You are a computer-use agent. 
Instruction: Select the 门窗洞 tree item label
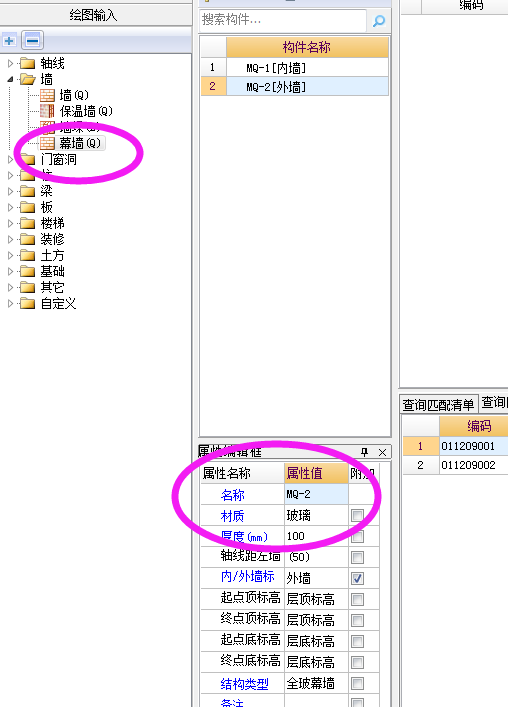[x=59, y=159]
